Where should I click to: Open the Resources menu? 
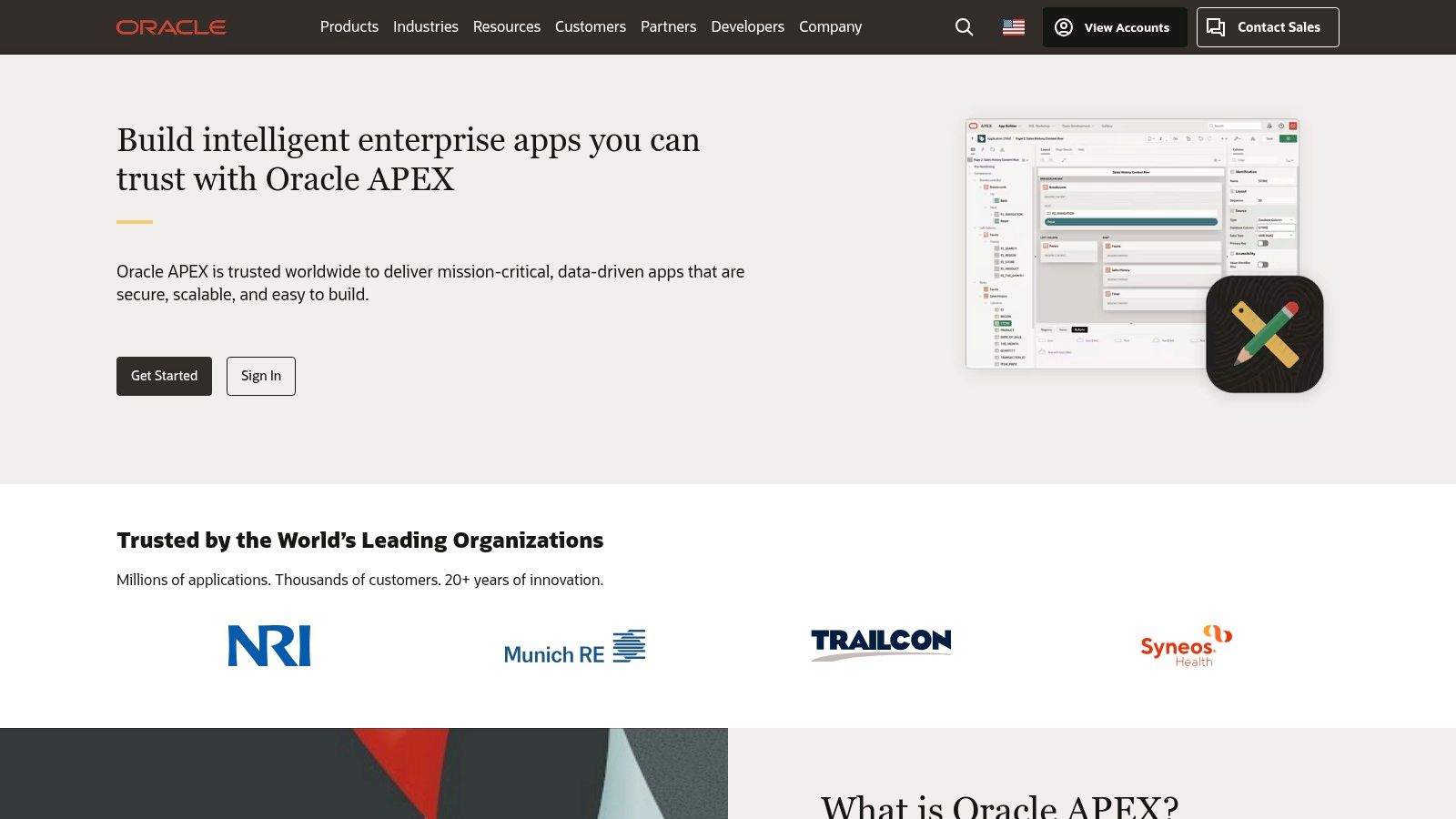click(x=506, y=27)
